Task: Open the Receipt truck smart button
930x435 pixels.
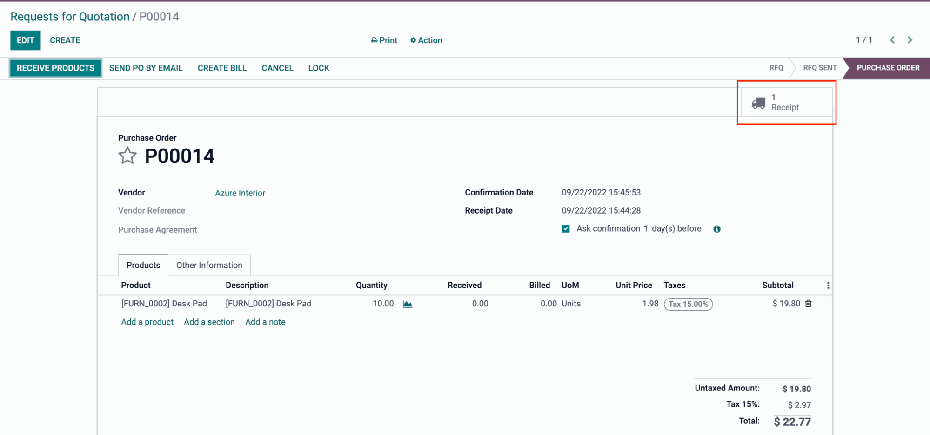Action: 785,102
